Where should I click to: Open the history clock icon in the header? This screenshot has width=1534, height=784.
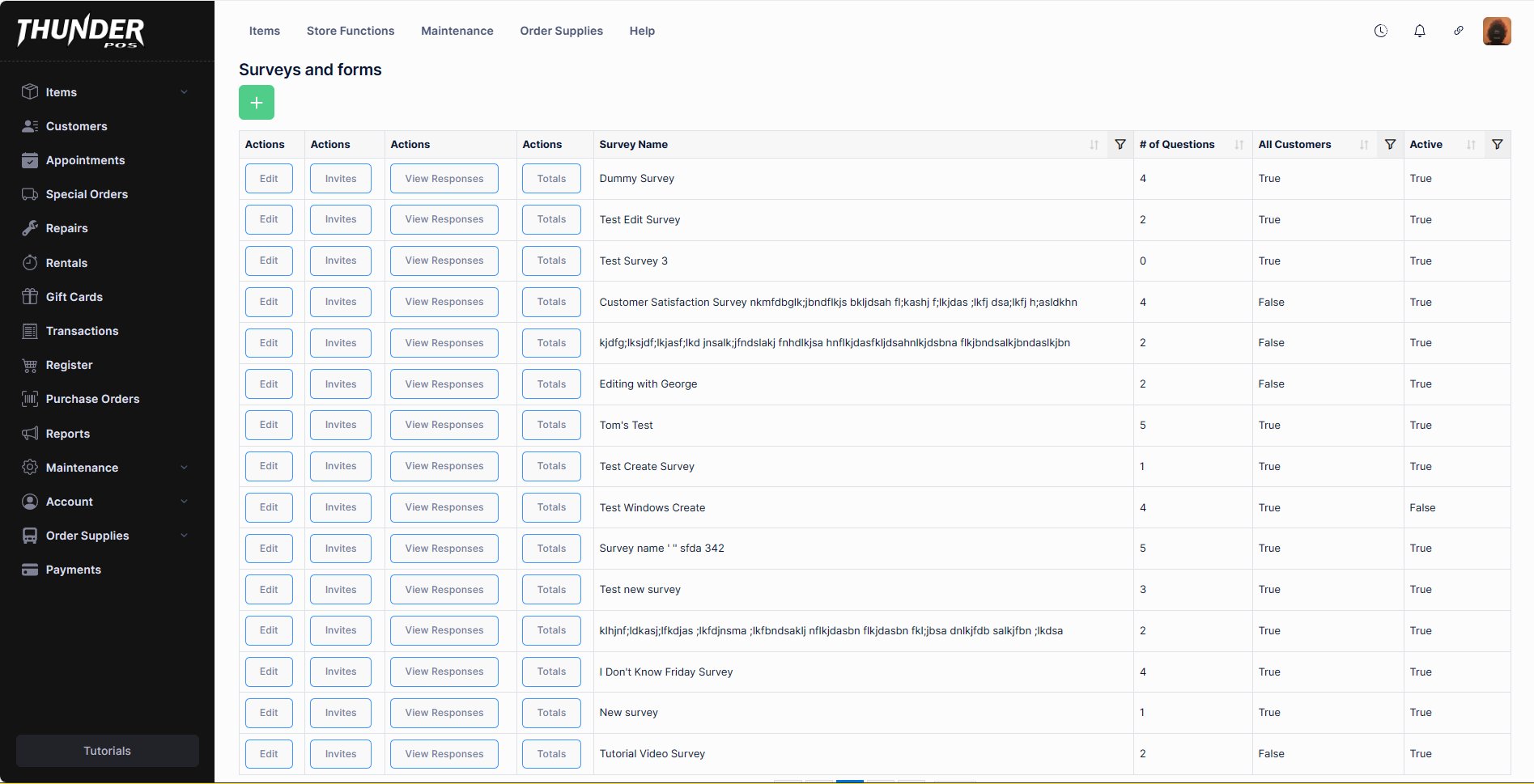coord(1380,31)
